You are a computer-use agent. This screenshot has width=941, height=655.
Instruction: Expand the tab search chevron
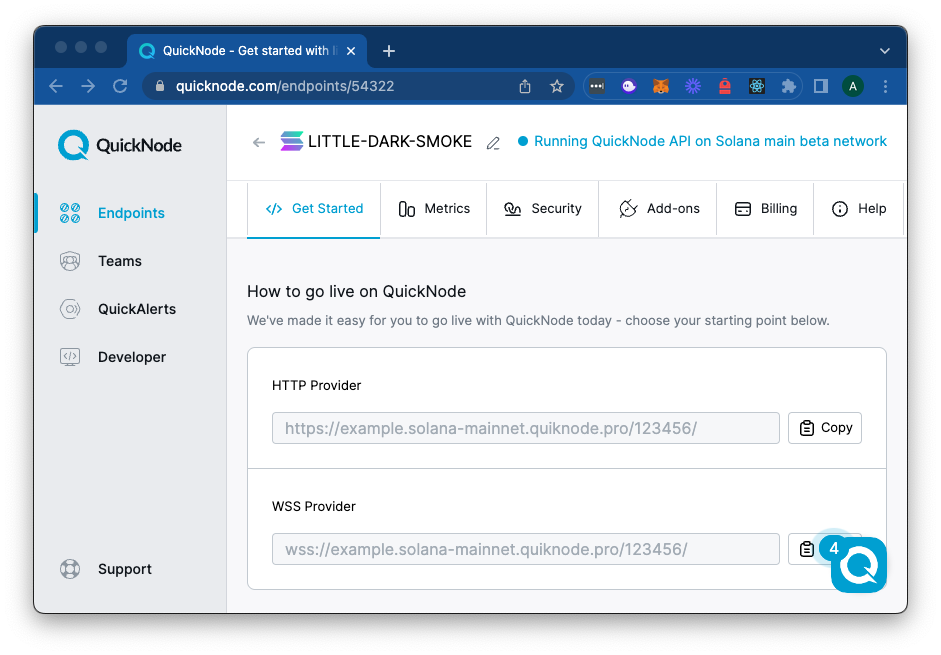pos(884,51)
